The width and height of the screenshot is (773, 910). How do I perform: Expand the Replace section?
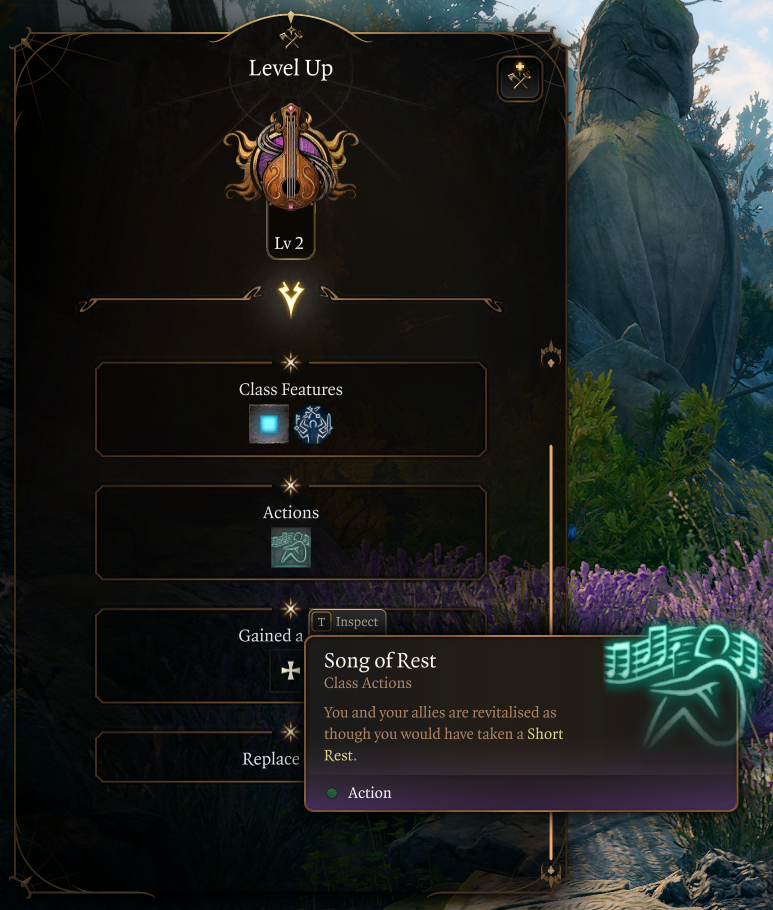[x=271, y=759]
